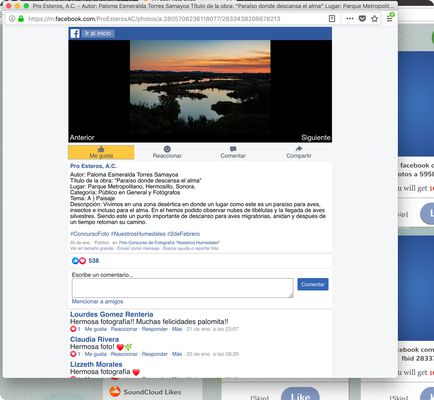Open Lizzeth Morales's profile
This screenshot has height=400, width=434.
96,364
